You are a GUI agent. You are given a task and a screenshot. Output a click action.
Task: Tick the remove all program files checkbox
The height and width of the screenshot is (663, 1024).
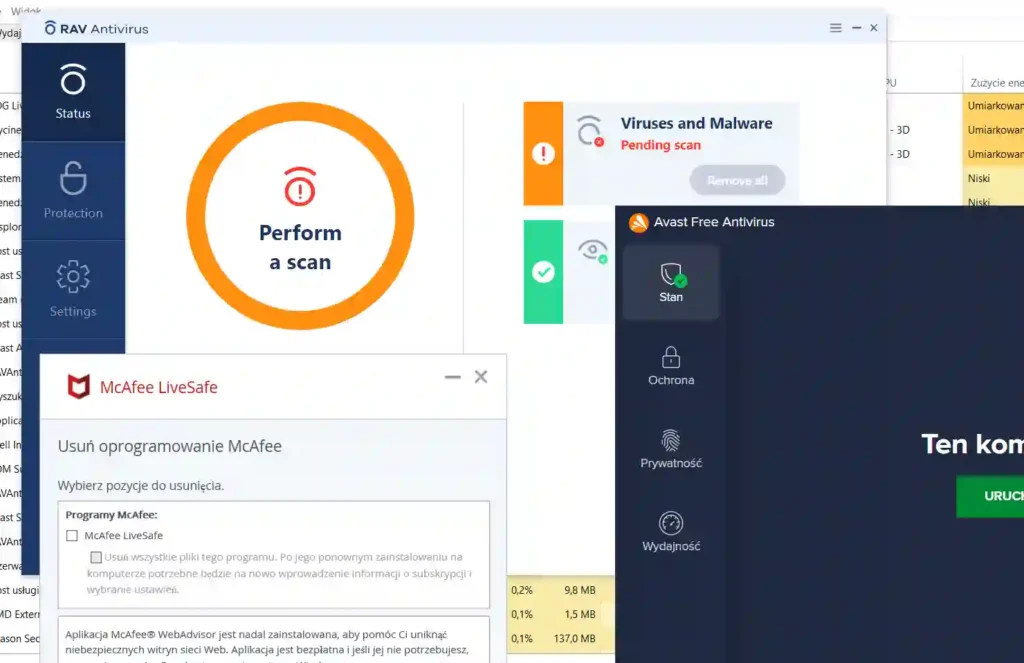click(96, 557)
